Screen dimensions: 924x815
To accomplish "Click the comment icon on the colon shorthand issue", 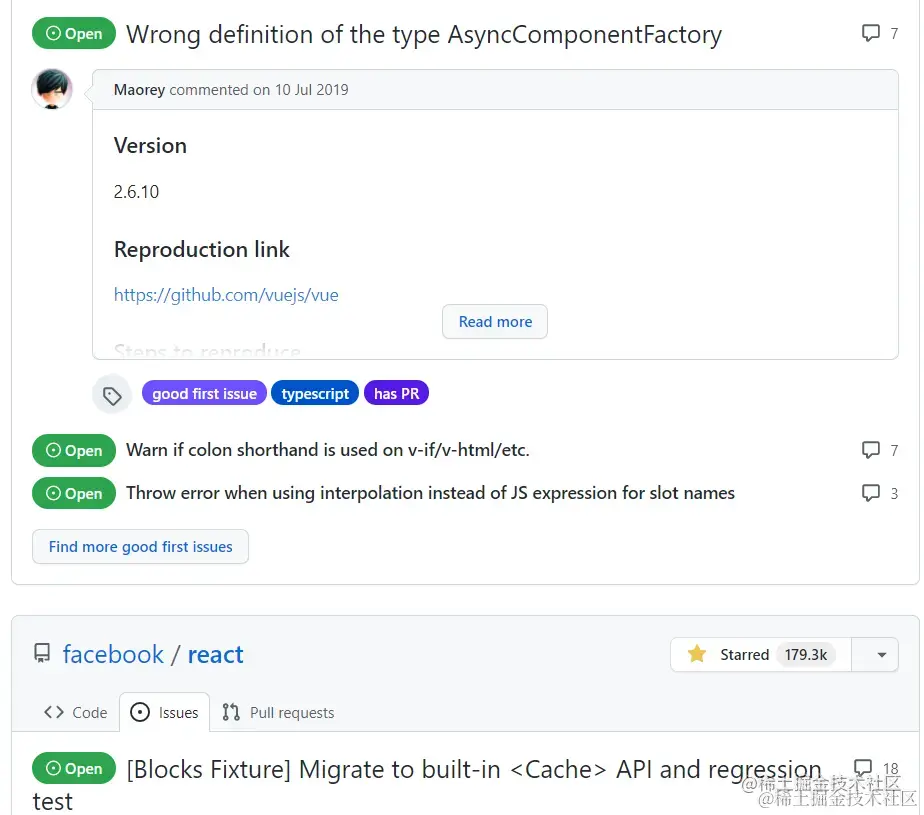I will tap(870, 450).
